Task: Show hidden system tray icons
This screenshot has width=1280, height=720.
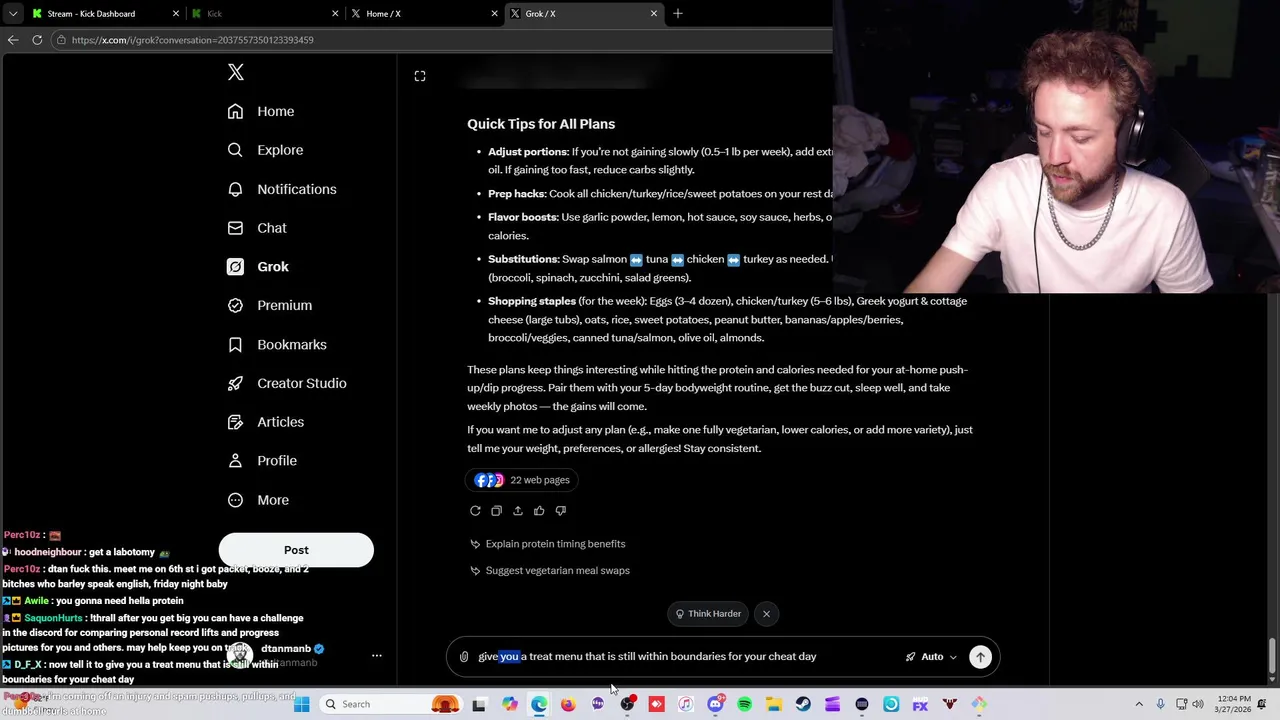Action: [1139, 704]
